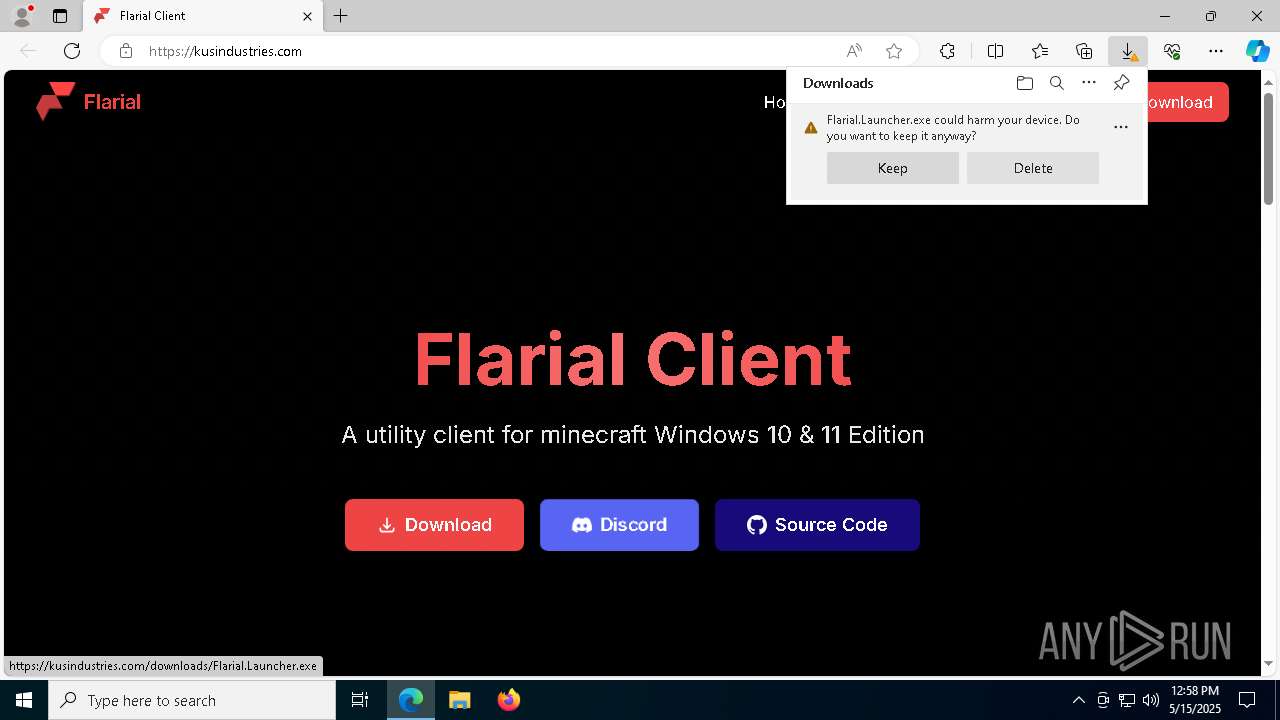Activate Read aloud icon in address bar
Screen dimensions: 1280x720
point(854,51)
